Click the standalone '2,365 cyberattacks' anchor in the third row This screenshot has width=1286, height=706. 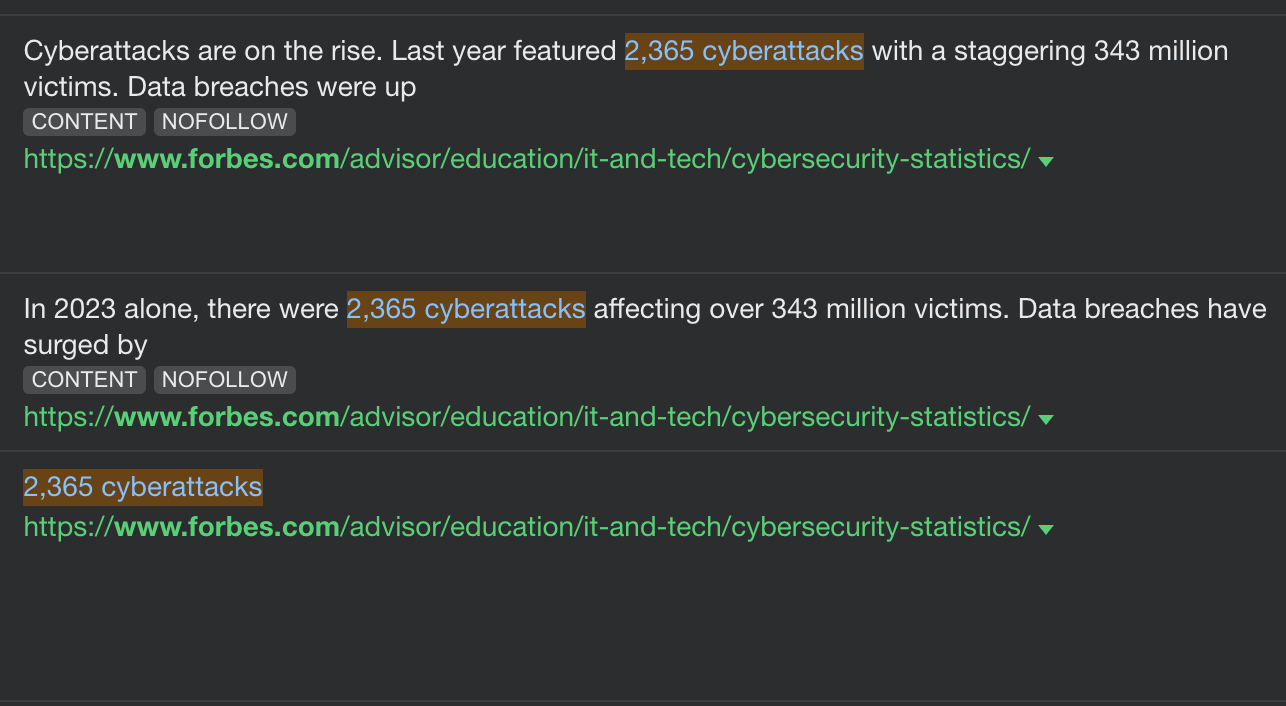[x=143, y=487]
